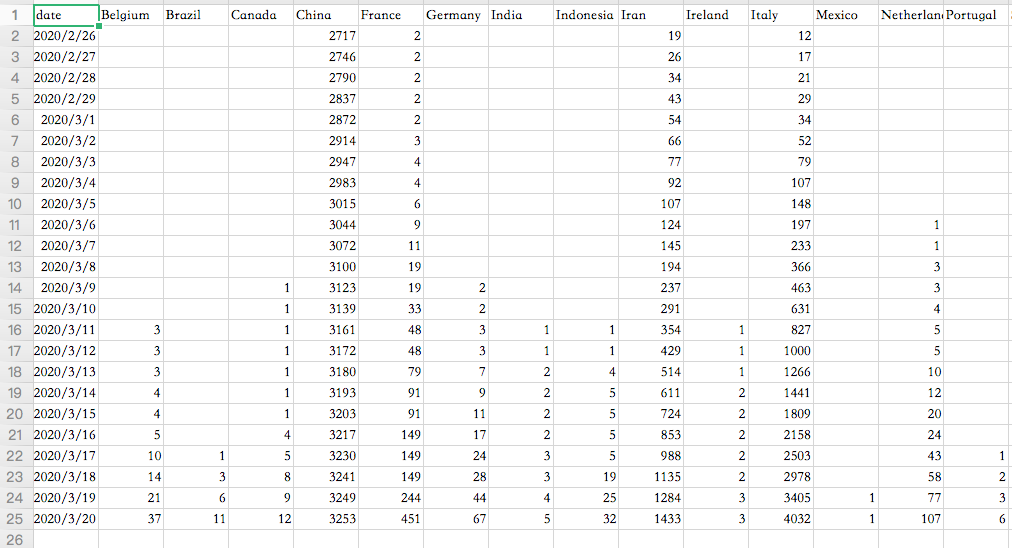Select row number 1 header

pyautogui.click(x=15, y=15)
